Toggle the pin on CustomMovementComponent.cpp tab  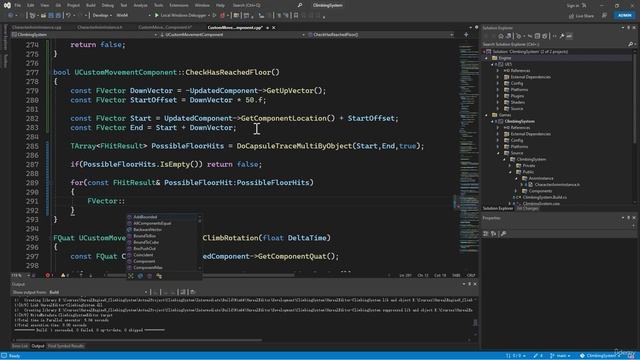pyautogui.click(x=267, y=28)
